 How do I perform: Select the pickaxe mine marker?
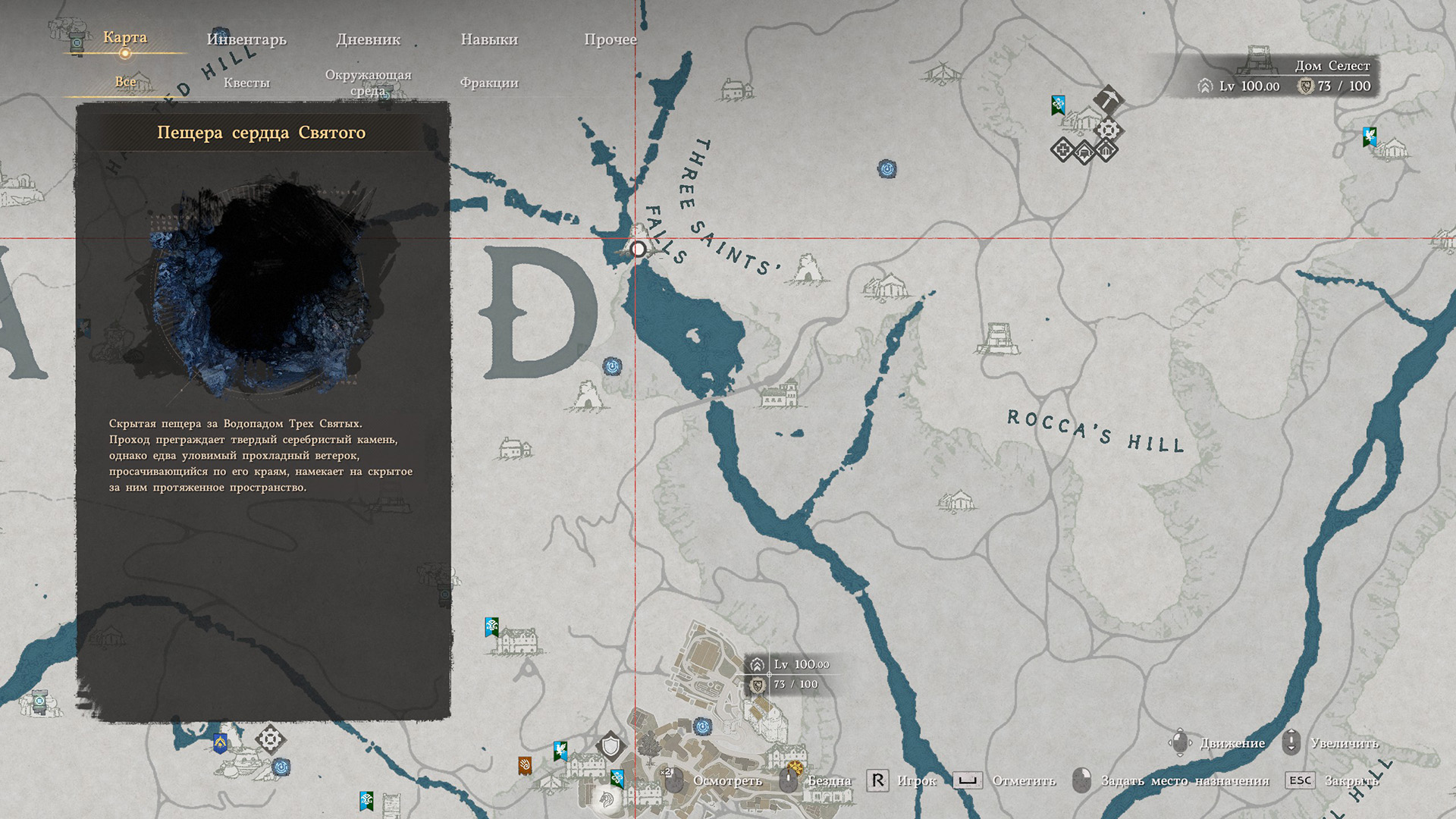1108,99
